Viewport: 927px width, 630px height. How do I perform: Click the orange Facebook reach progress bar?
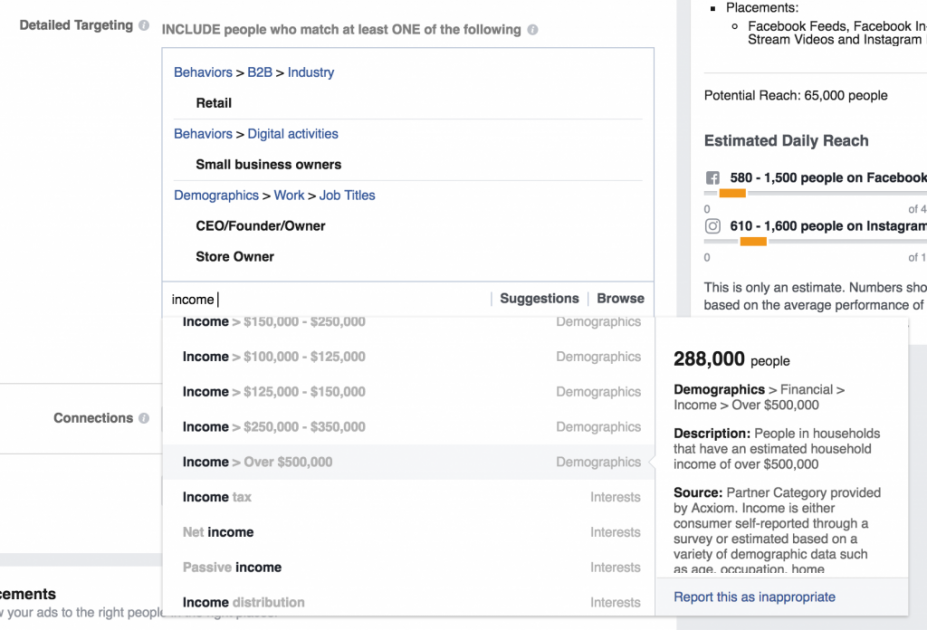coord(733,194)
